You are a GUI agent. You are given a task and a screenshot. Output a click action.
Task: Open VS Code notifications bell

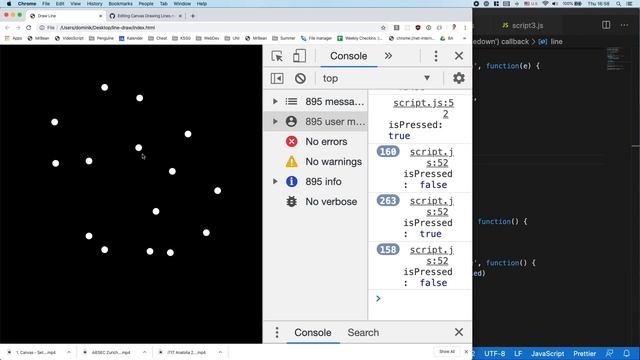(x=627, y=353)
